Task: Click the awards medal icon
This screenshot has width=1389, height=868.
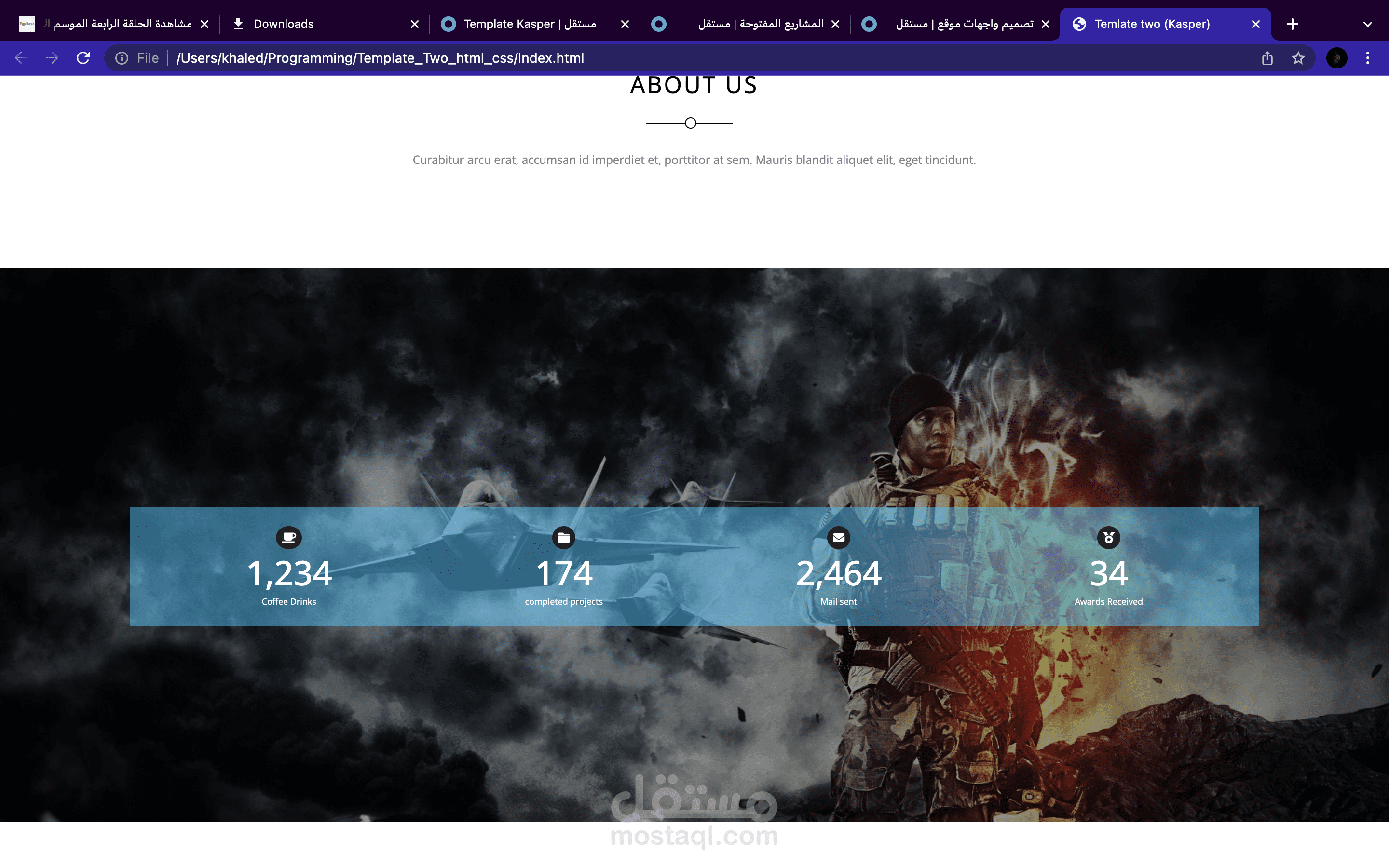Action: point(1108,537)
